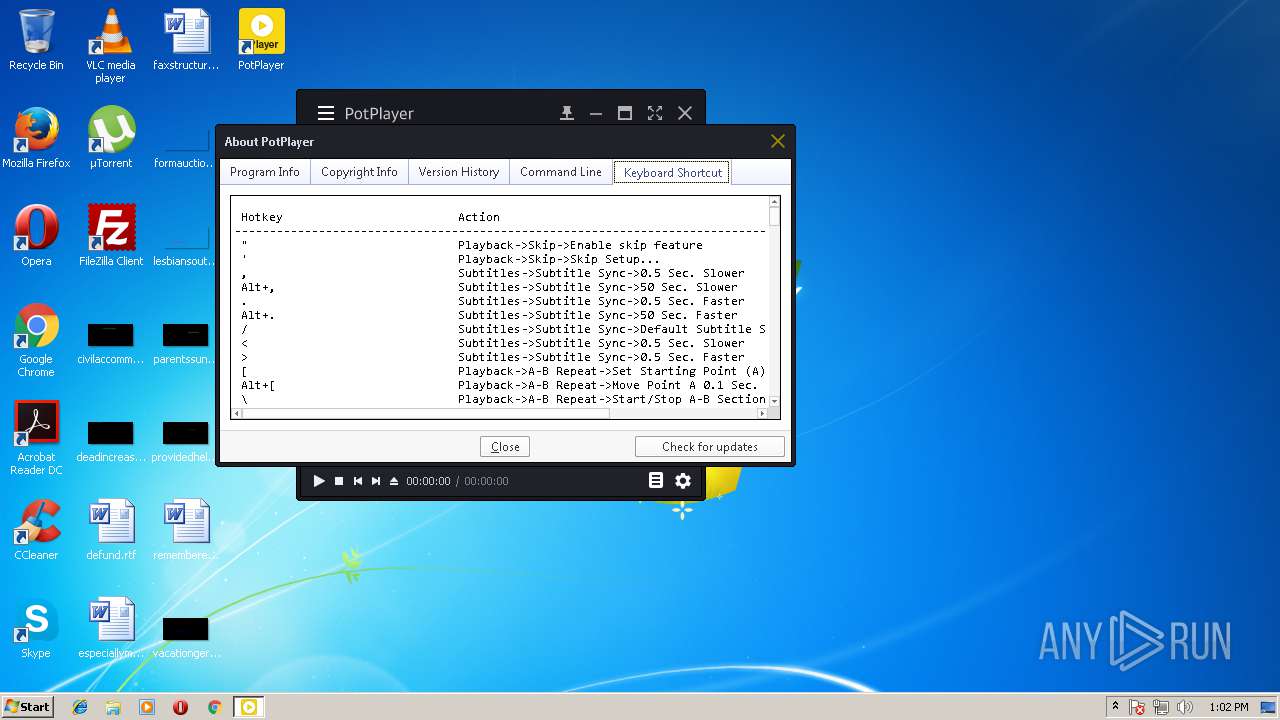
Task: Select the especiallym Word document icon
Action: 111,628
